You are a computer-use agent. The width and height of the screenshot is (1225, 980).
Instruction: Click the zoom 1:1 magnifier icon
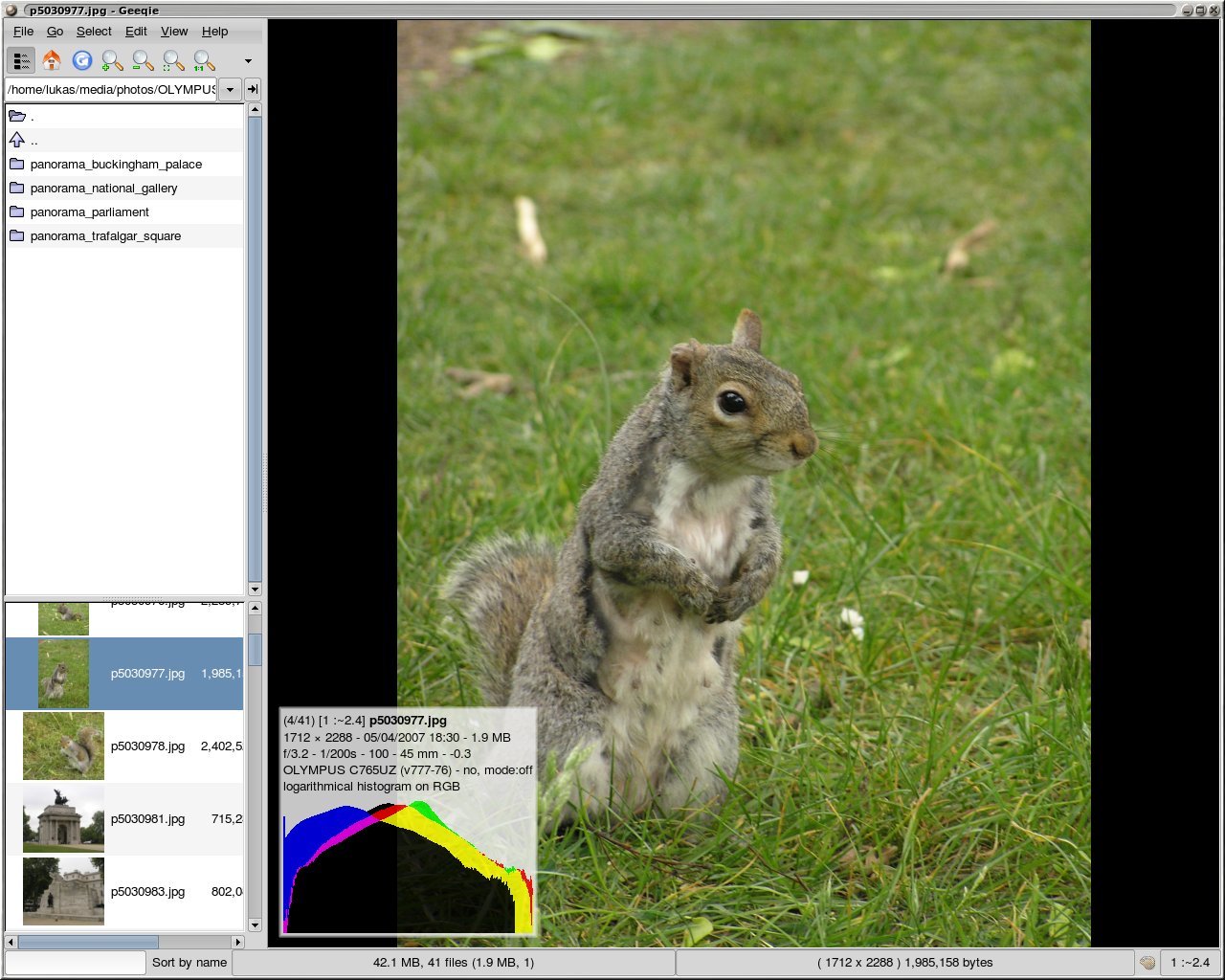(x=204, y=60)
